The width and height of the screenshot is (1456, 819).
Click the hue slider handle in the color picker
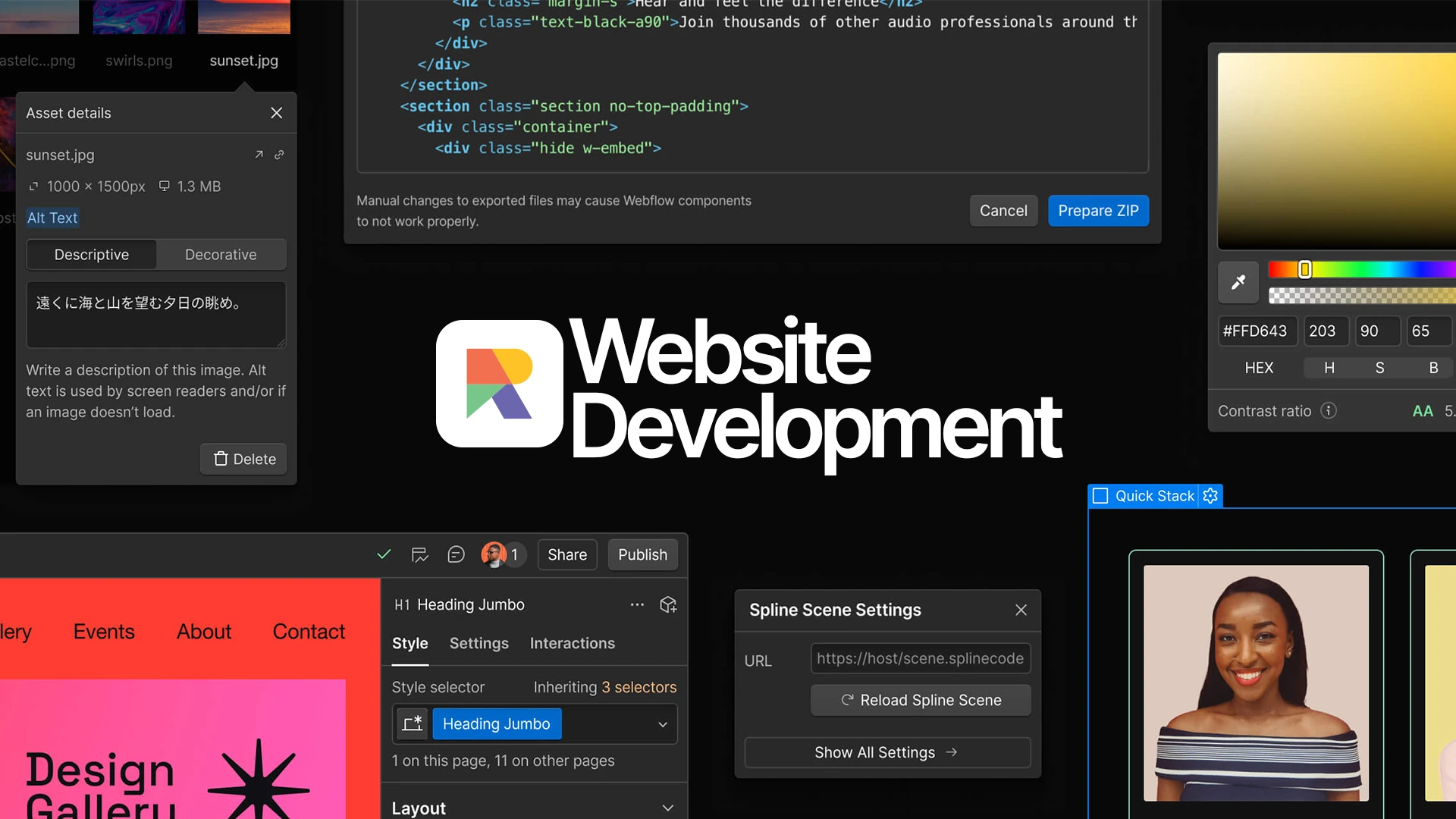[x=1304, y=270]
